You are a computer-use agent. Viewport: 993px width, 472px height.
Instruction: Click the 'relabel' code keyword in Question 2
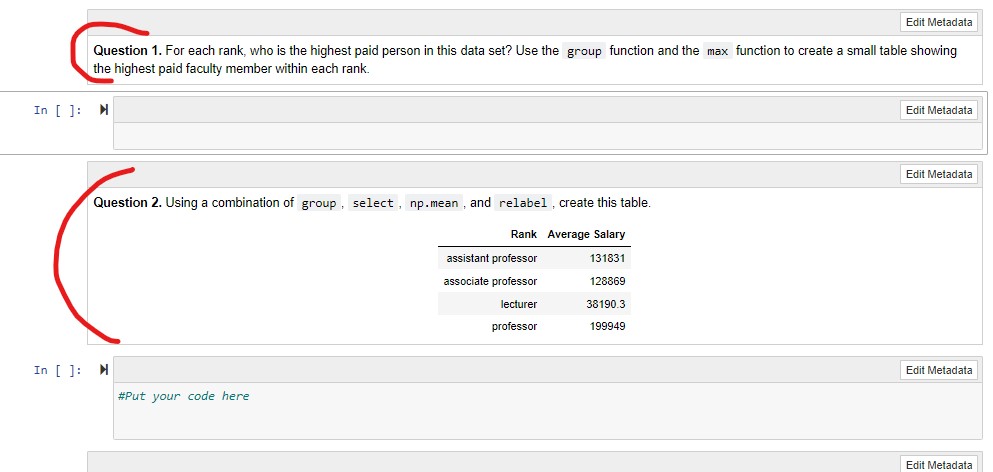click(x=522, y=203)
